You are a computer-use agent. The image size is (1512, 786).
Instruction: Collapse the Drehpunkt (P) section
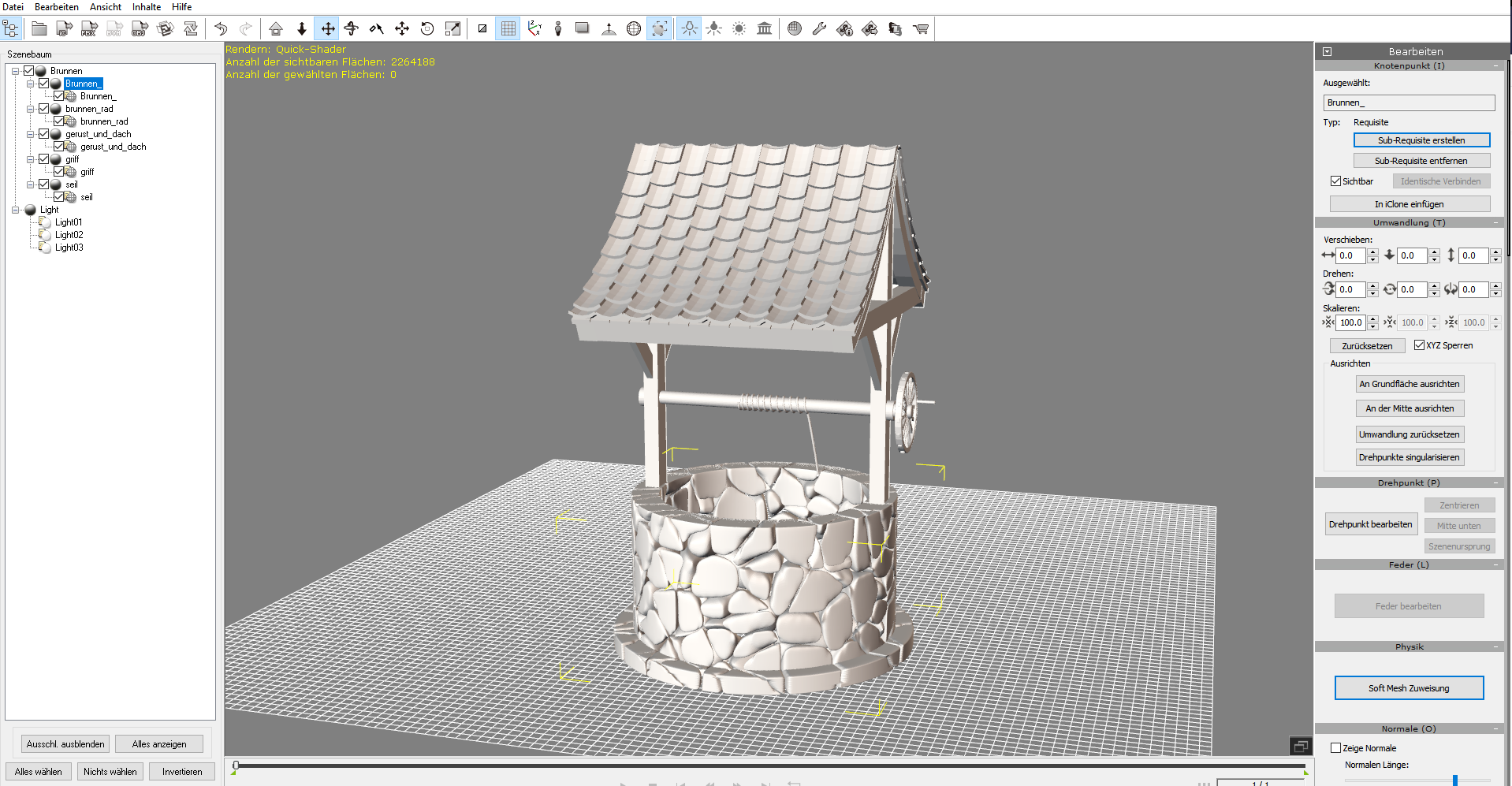click(x=1495, y=483)
